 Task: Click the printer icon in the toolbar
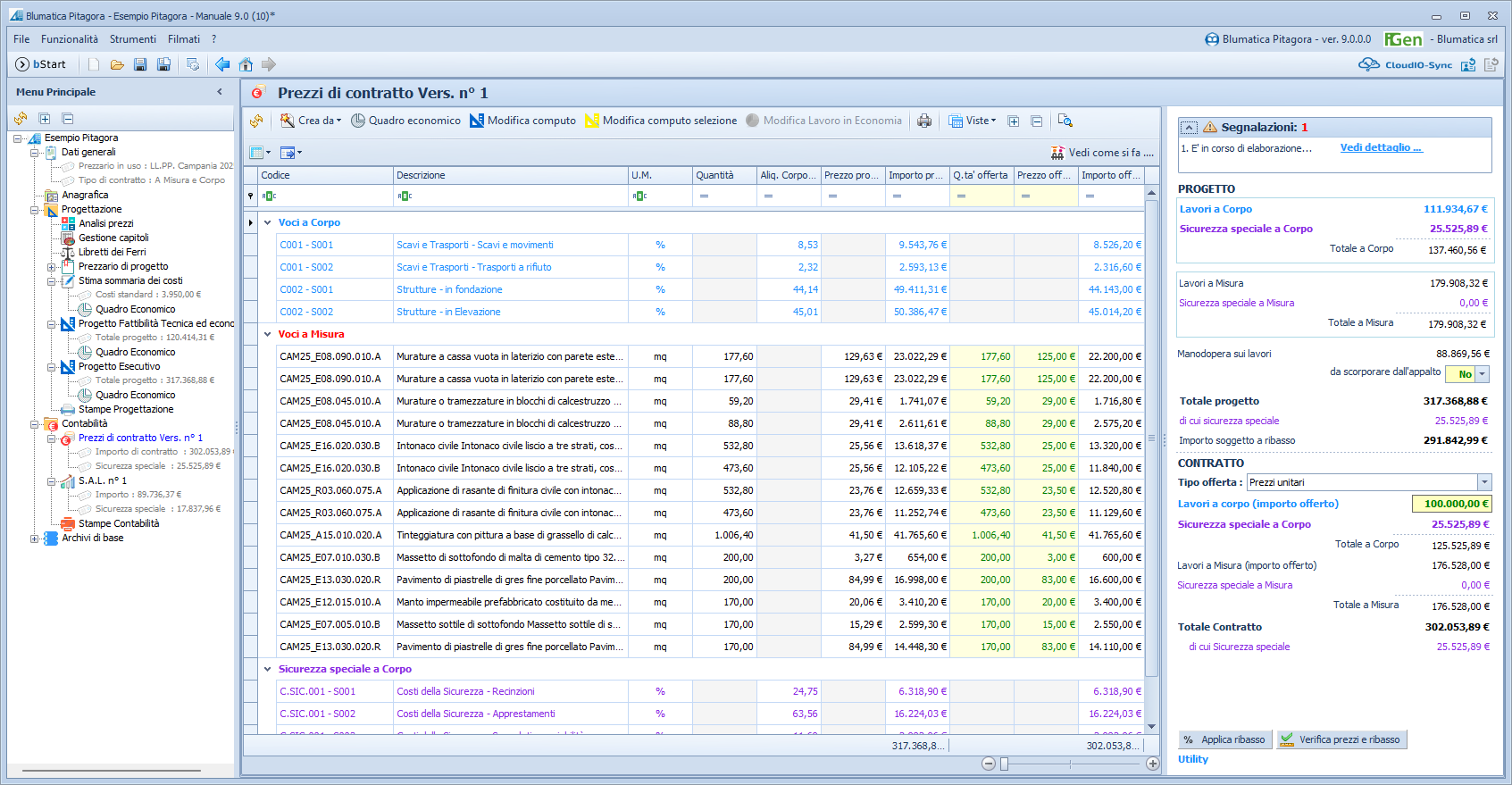[924, 121]
